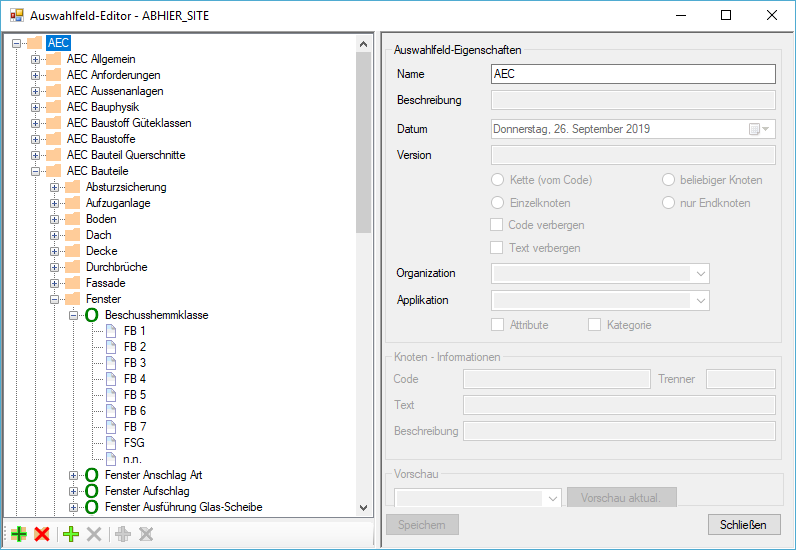This screenshot has width=796, height=550.
Task: Click the folder icon next to Fassade
Action: pyautogui.click(x=73, y=283)
